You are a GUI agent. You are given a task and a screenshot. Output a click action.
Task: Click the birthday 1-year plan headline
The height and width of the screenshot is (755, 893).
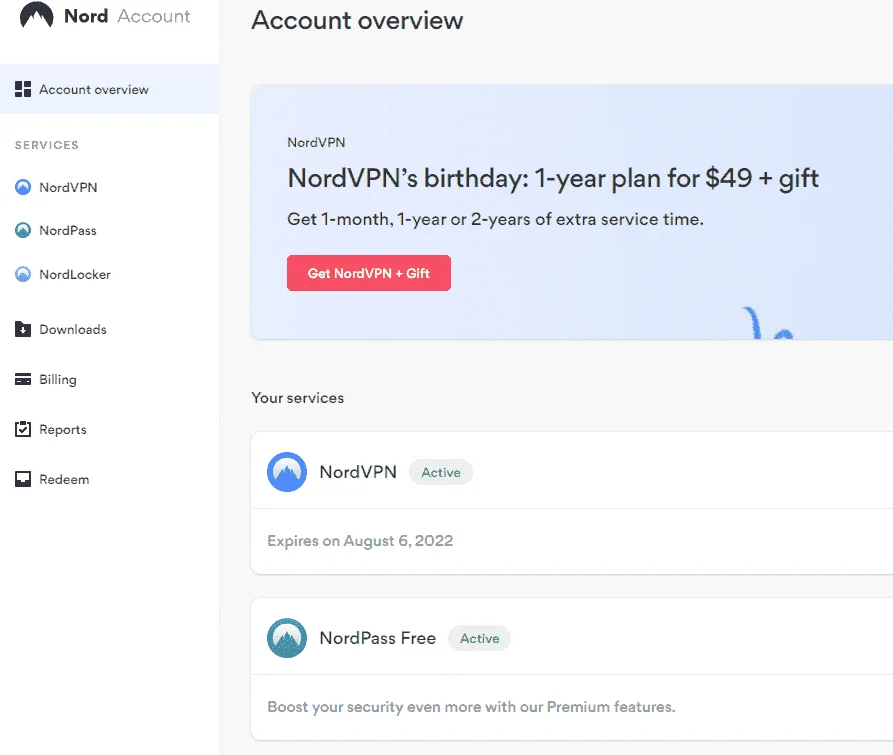coord(553,178)
